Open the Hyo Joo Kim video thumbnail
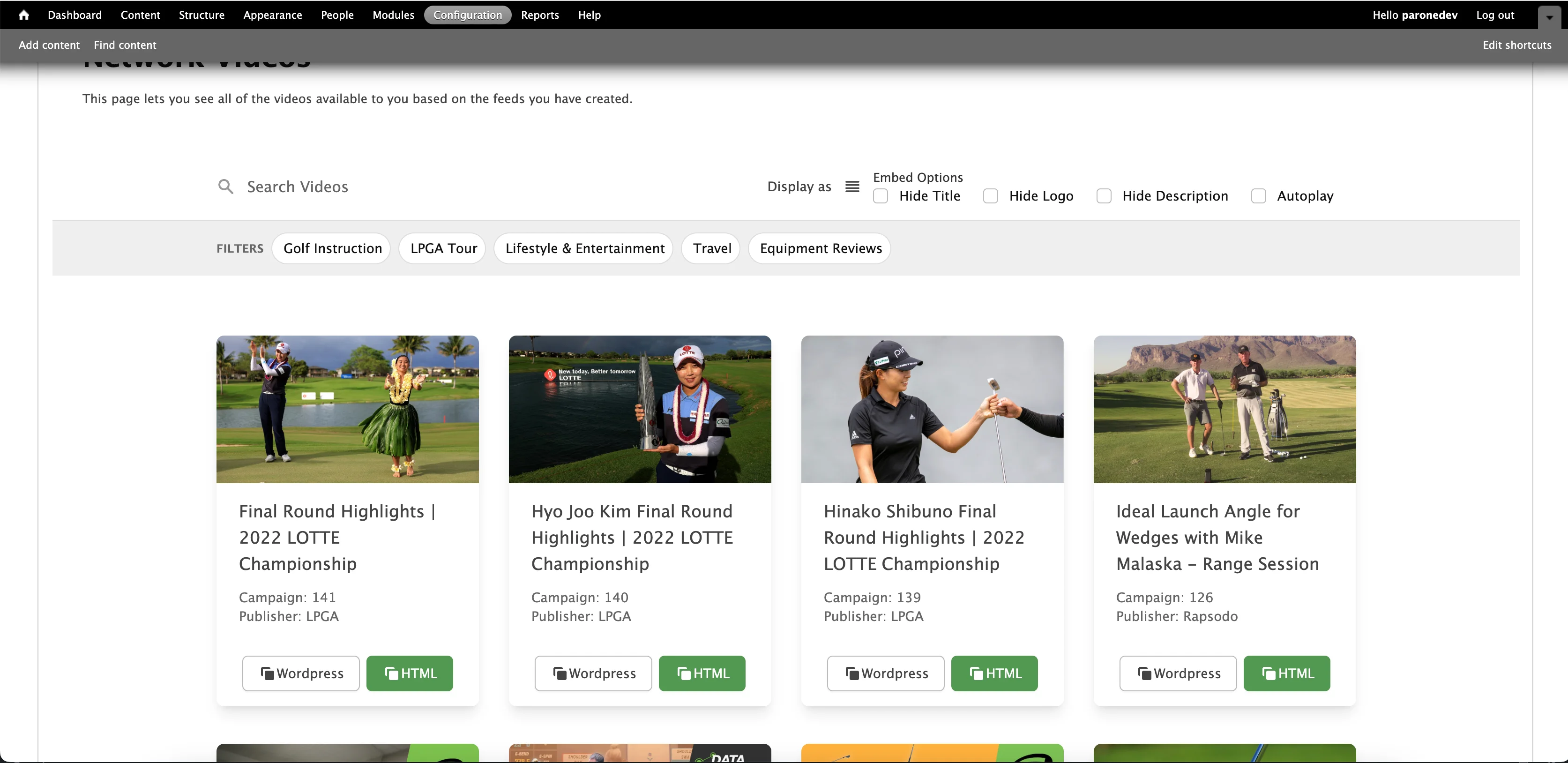Viewport: 1568px width, 763px height. 640,409
